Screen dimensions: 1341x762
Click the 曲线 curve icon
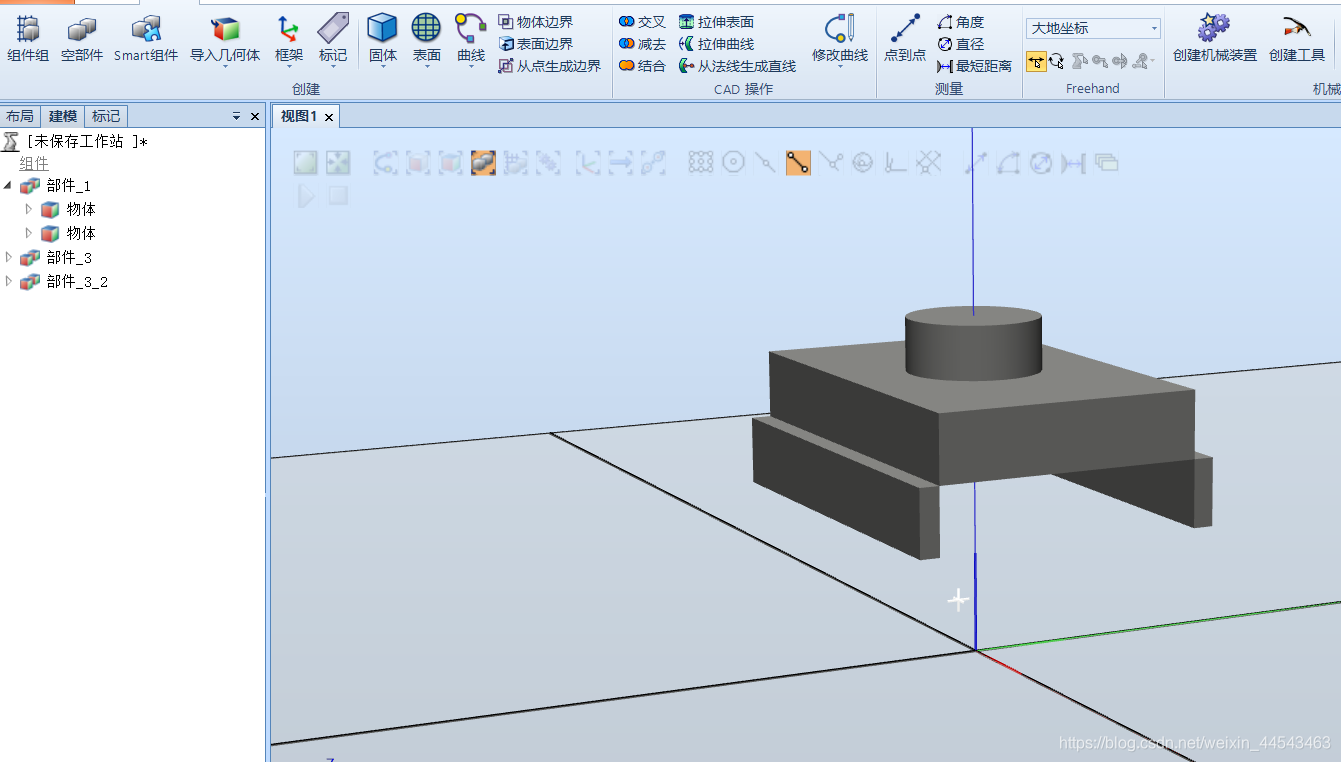471,28
